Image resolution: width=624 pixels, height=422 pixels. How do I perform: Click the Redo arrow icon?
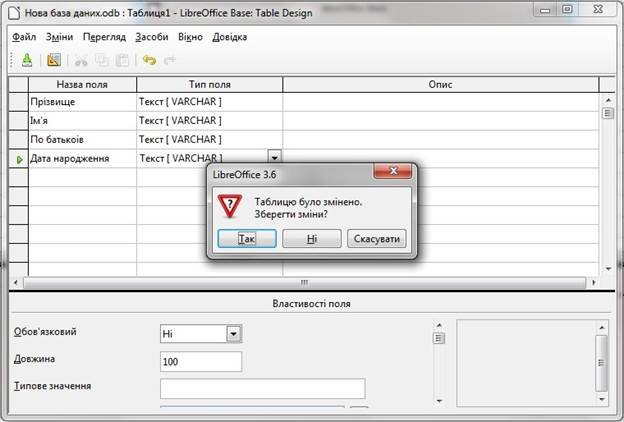click(170, 60)
